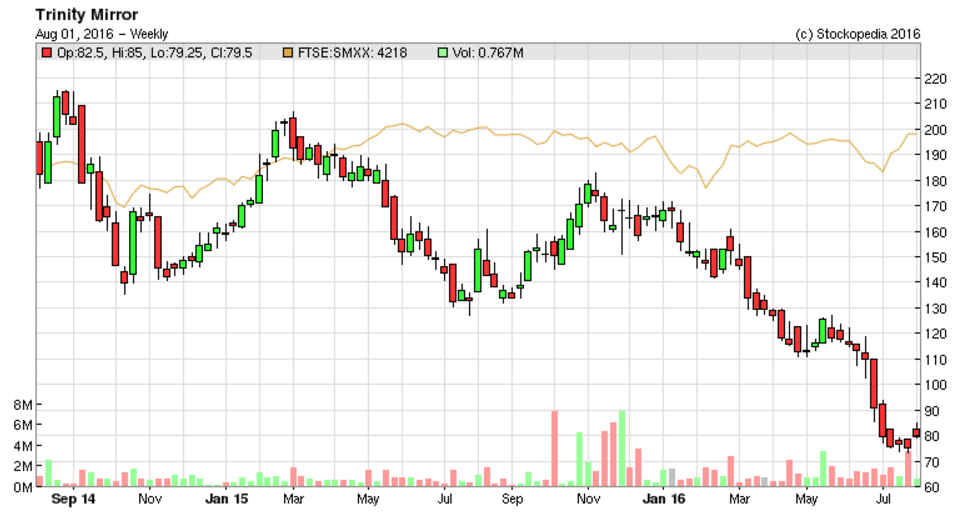This screenshot has height=519, width=960.
Task: Click the 'Vol: 0.767M' legend text
Action: click(x=488, y=53)
